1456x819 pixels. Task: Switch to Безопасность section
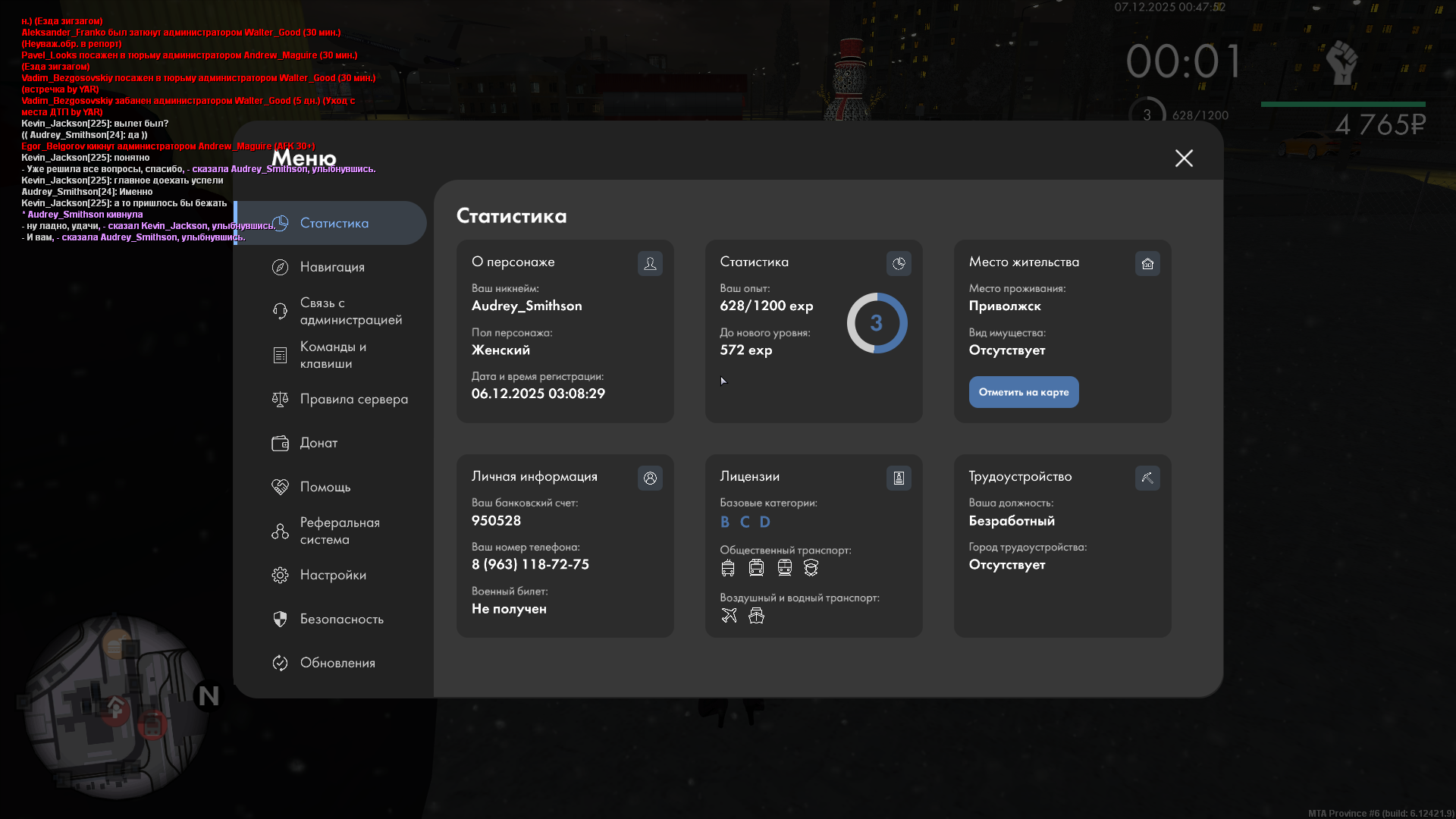pyautogui.click(x=341, y=619)
